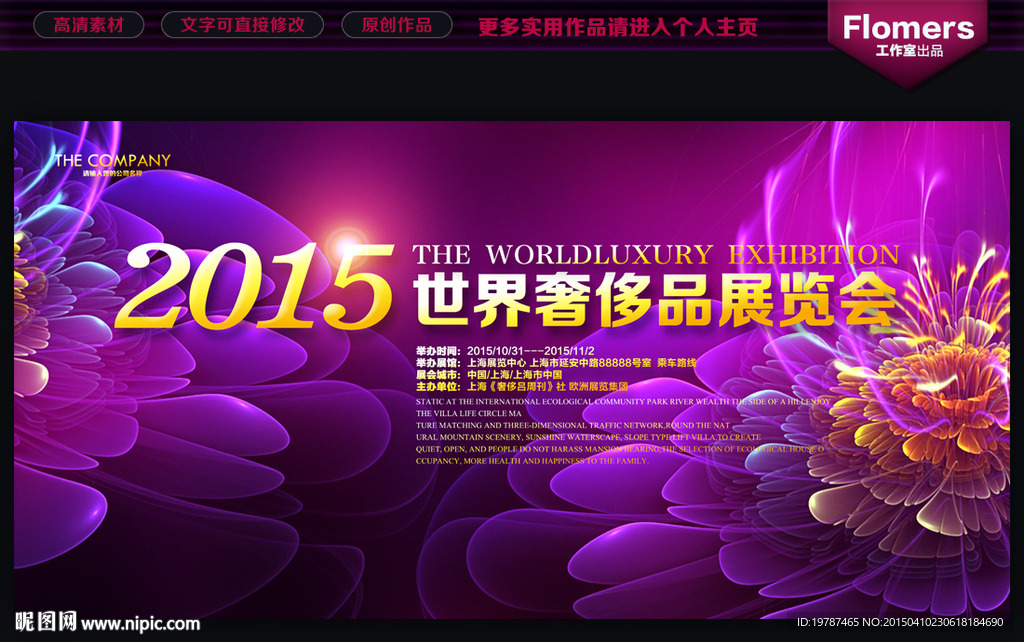Viewport: 1024px width, 642px height.
Task: Select the large golden 2015 heading
Action: click(255, 285)
